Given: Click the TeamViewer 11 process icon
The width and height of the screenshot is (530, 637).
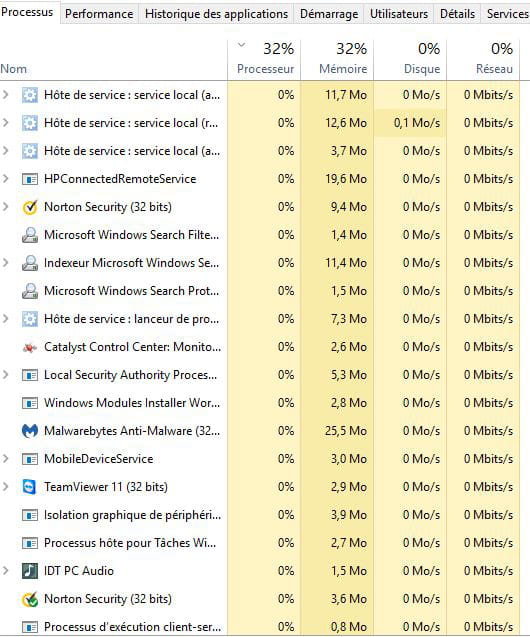Looking at the screenshot, I should pyautogui.click(x=30, y=487).
